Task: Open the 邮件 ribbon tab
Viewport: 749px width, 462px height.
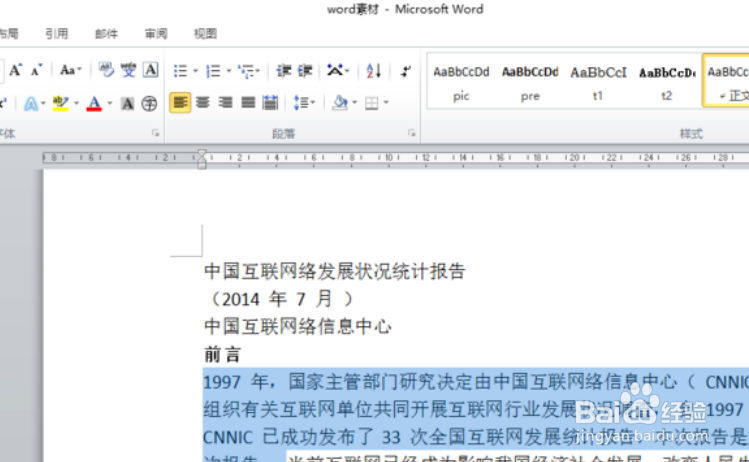Action: (x=106, y=33)
